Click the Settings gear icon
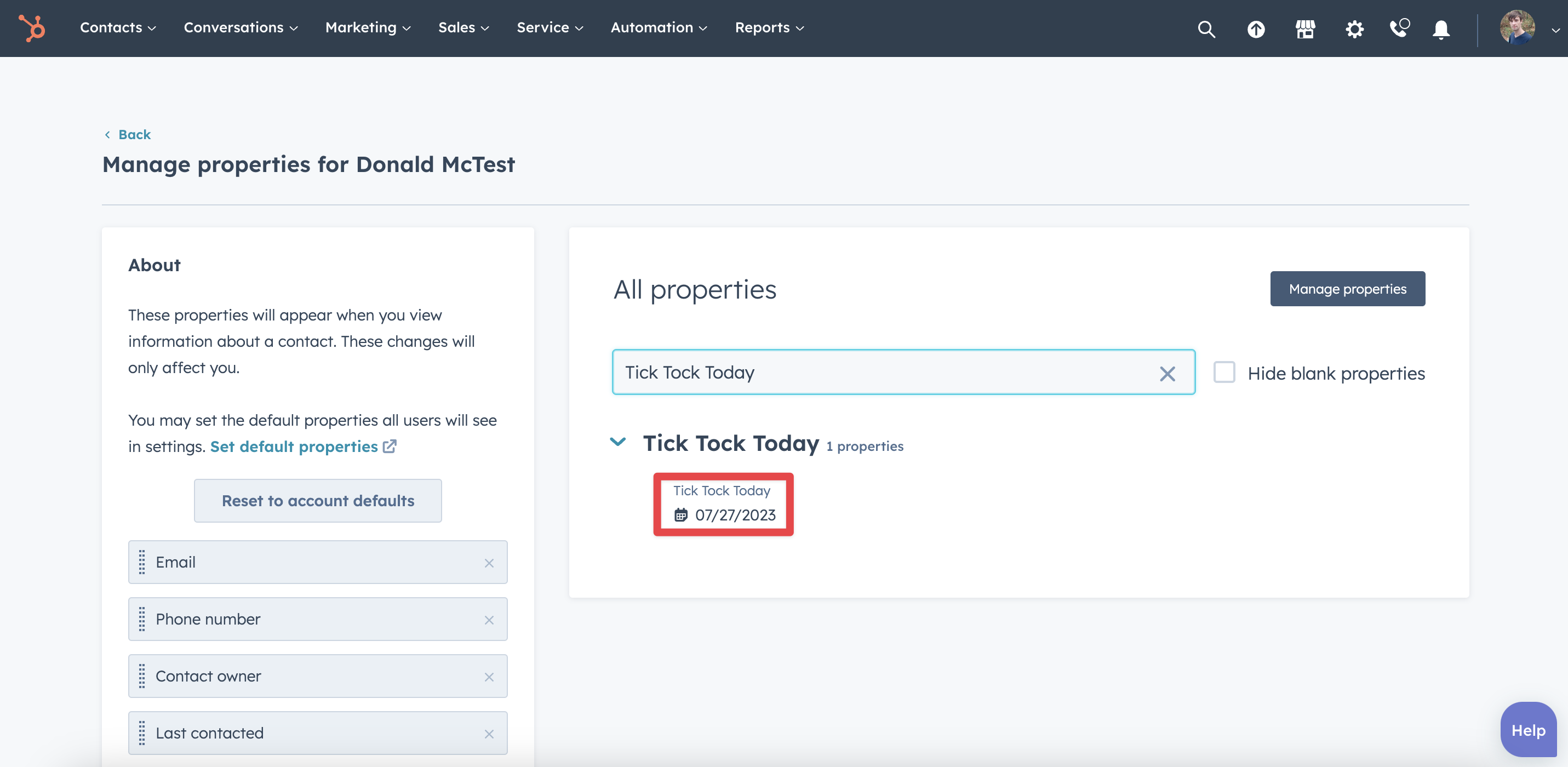Image resolution: width=1568 pixels, height=767 pixels. (x=1352, y=28)
